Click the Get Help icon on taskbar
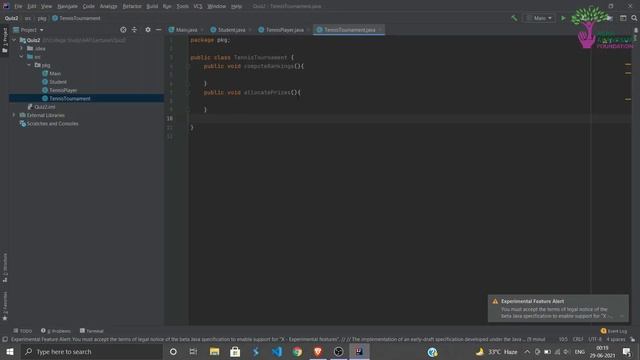Viewport: 640px width, 360px height. click(x=432, y=351)
